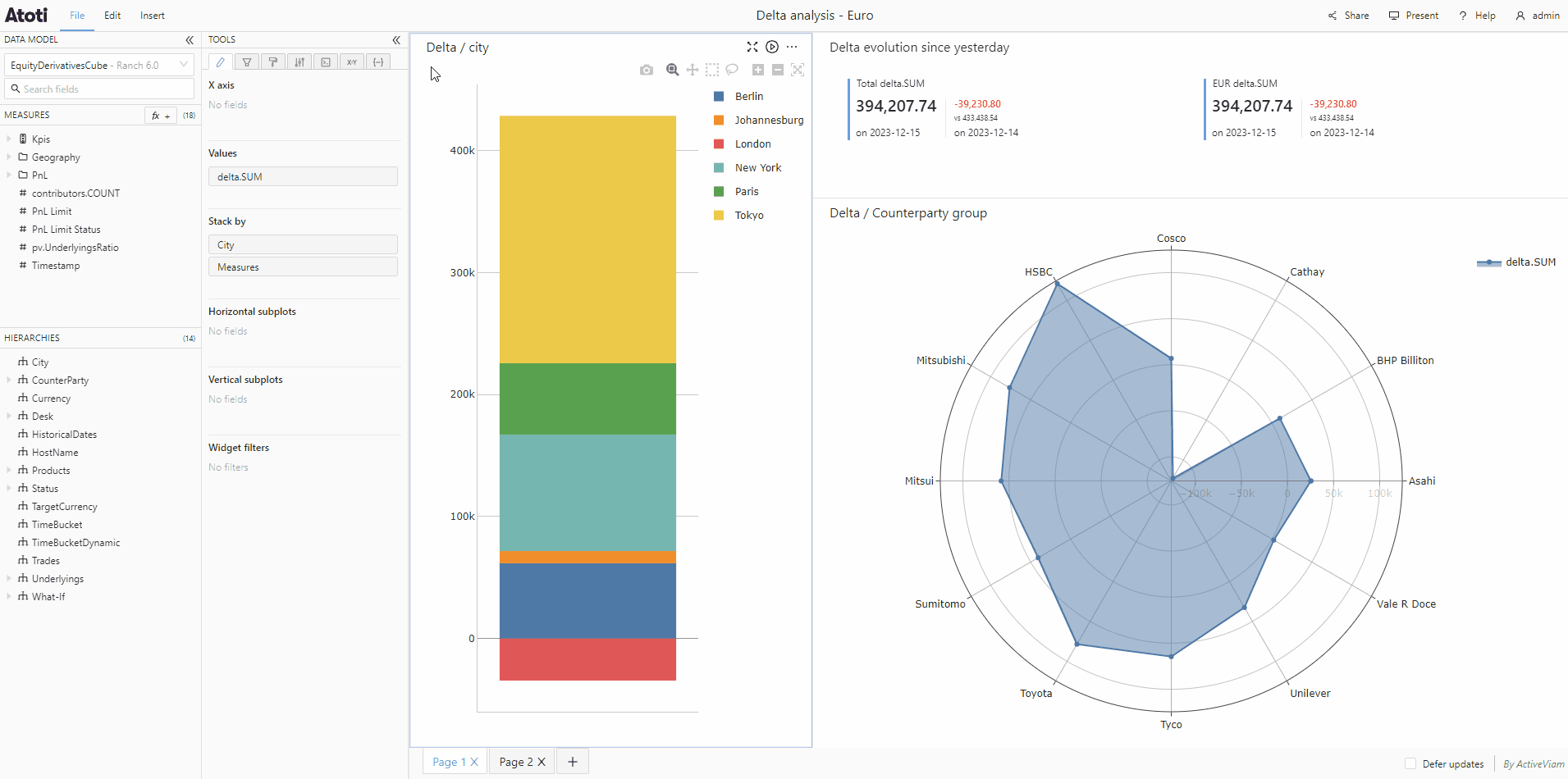Image resolution: width=1568 pixels, height=779 pixels.
Task: Zoom in on the Delta / city chart
Action: coord(758,70)
